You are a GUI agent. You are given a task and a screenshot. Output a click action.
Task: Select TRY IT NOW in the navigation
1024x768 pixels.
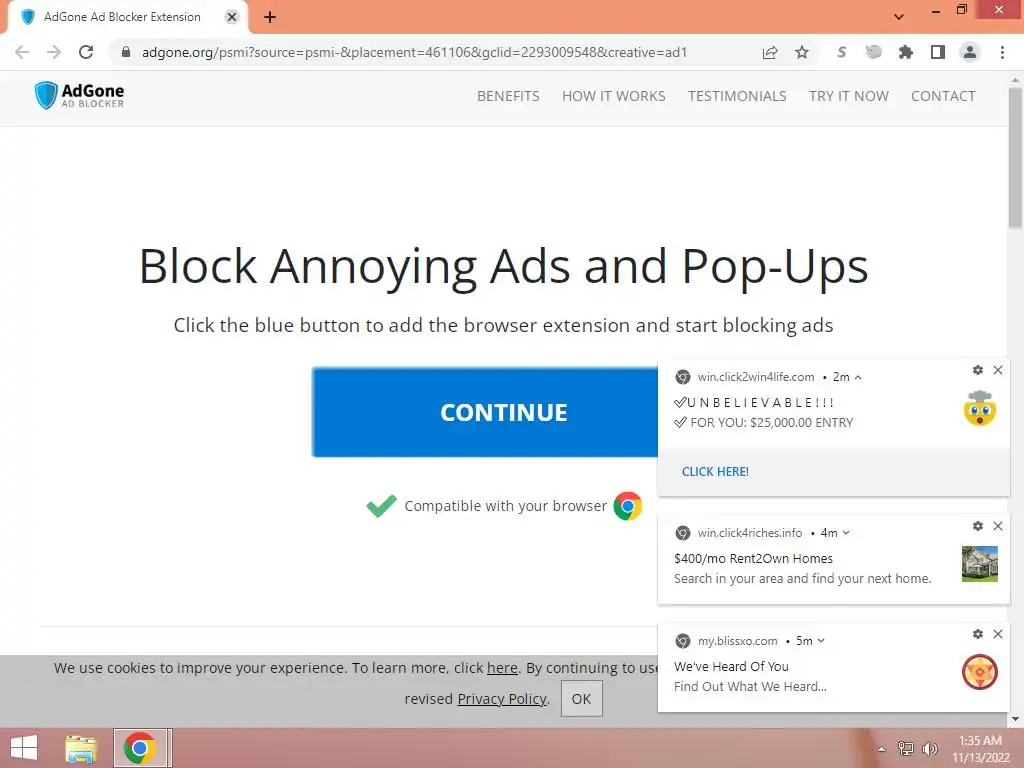point(848,96)
